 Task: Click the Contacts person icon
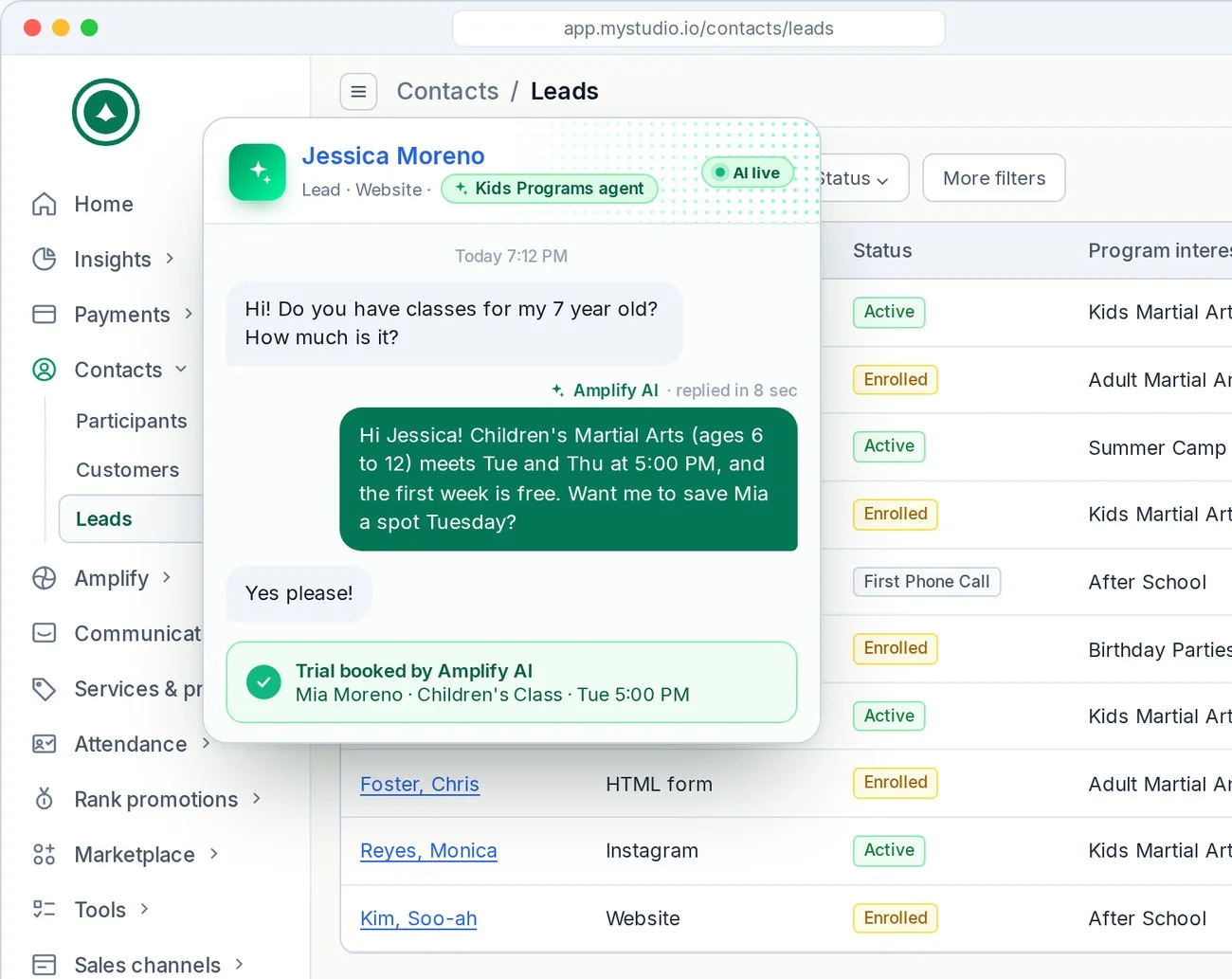point(45,370)
